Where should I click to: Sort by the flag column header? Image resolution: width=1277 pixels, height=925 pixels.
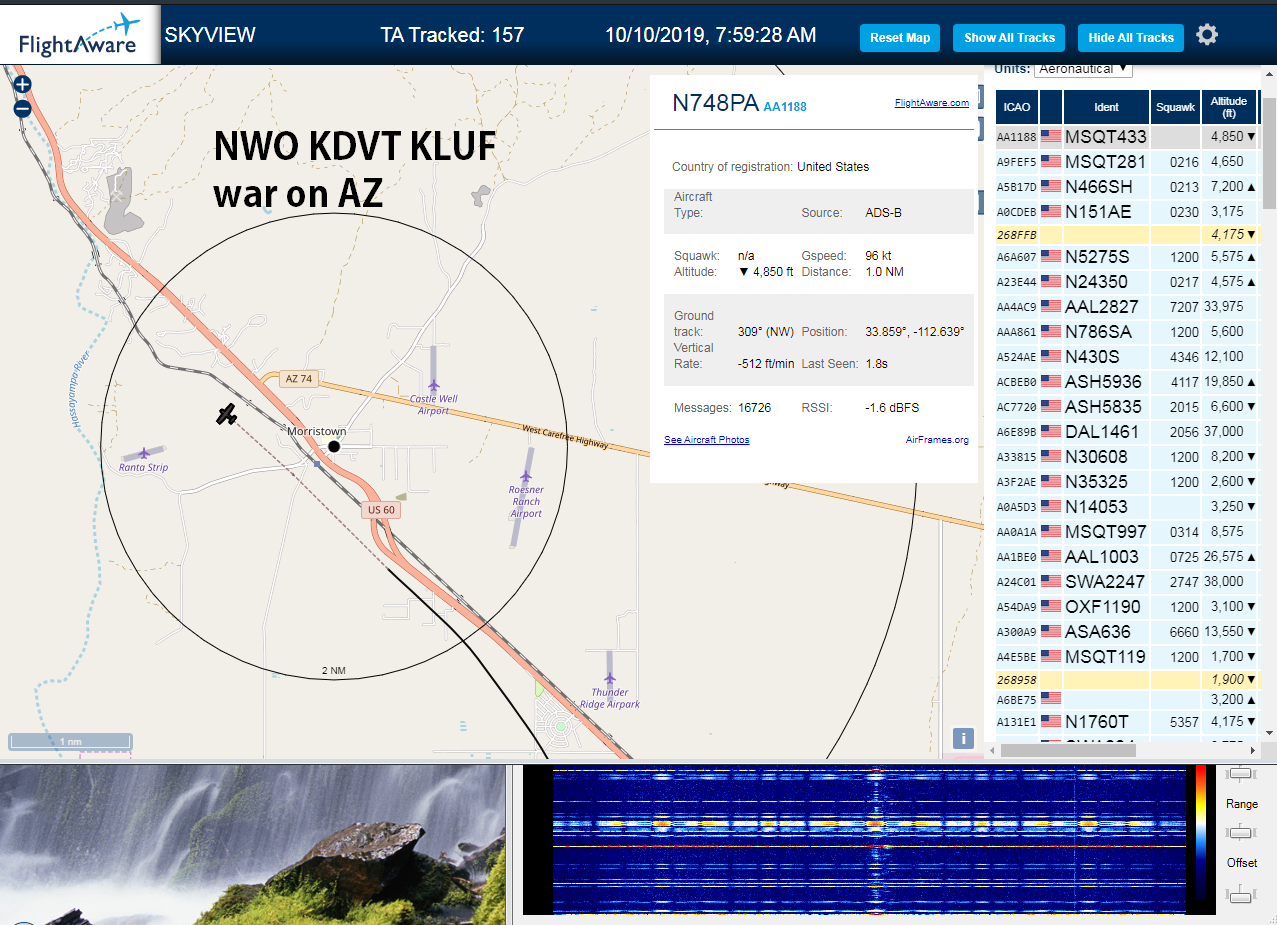(x=1050, y=106)
